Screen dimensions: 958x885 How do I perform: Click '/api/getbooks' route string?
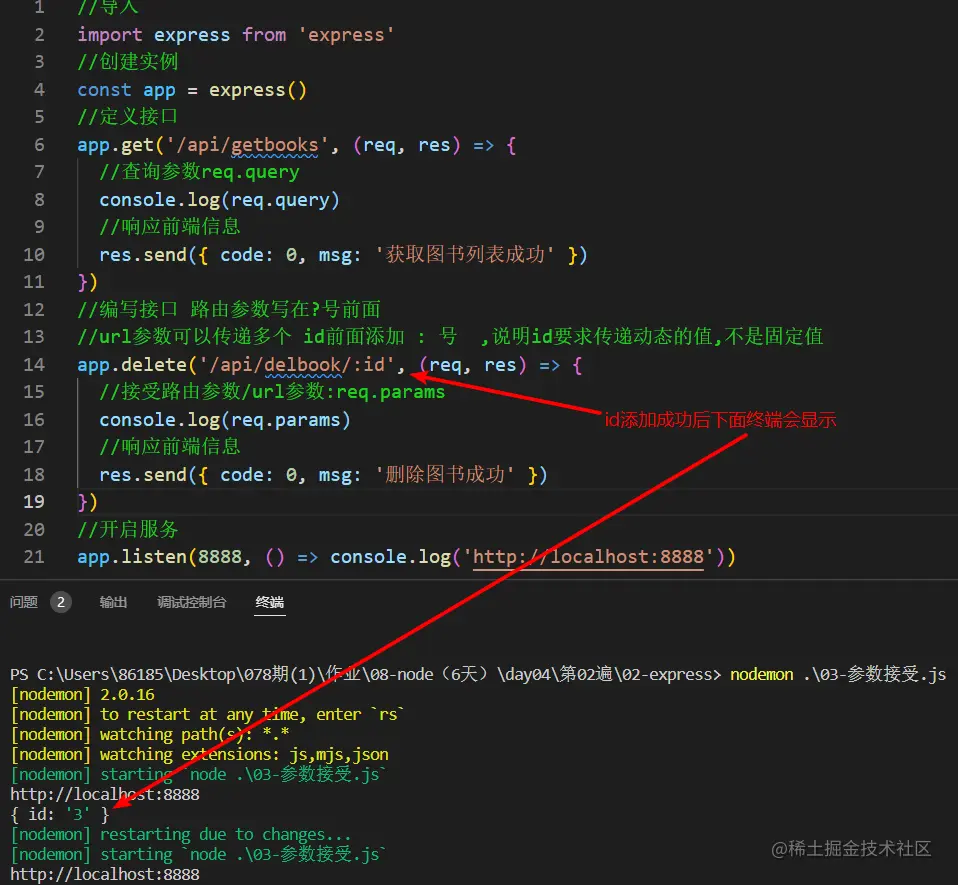[x=247, y=145]
